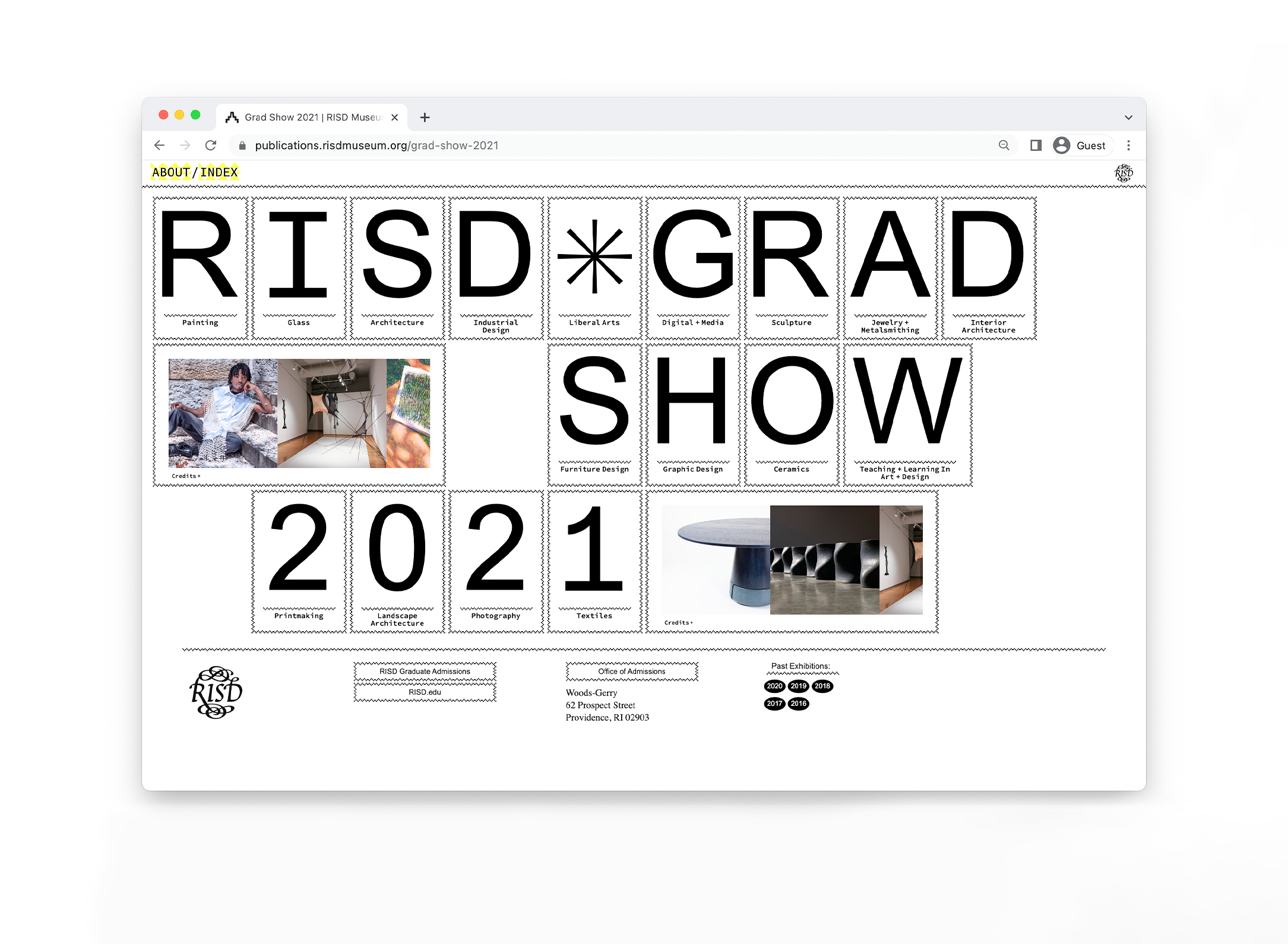
Task: Open a new browser tab with plus
Action: click(x=425, y=118)
